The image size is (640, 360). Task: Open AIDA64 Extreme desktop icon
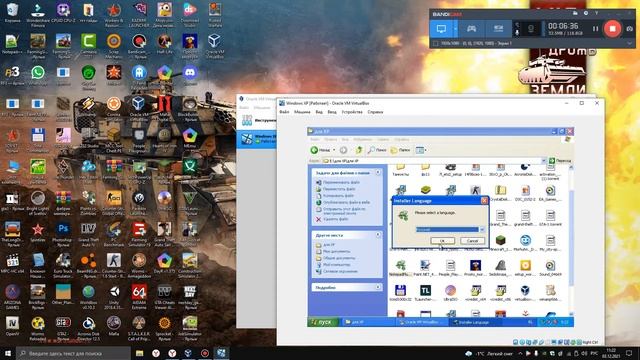click(139, 296)
